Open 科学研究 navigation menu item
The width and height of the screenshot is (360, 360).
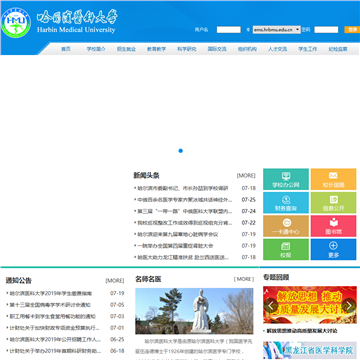[187, 49]
